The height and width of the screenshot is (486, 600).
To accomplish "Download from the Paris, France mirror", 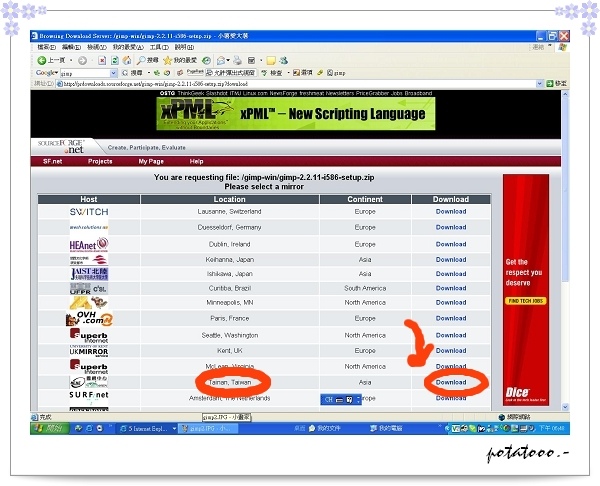I will pyautogui.click(x=451, y=318).
